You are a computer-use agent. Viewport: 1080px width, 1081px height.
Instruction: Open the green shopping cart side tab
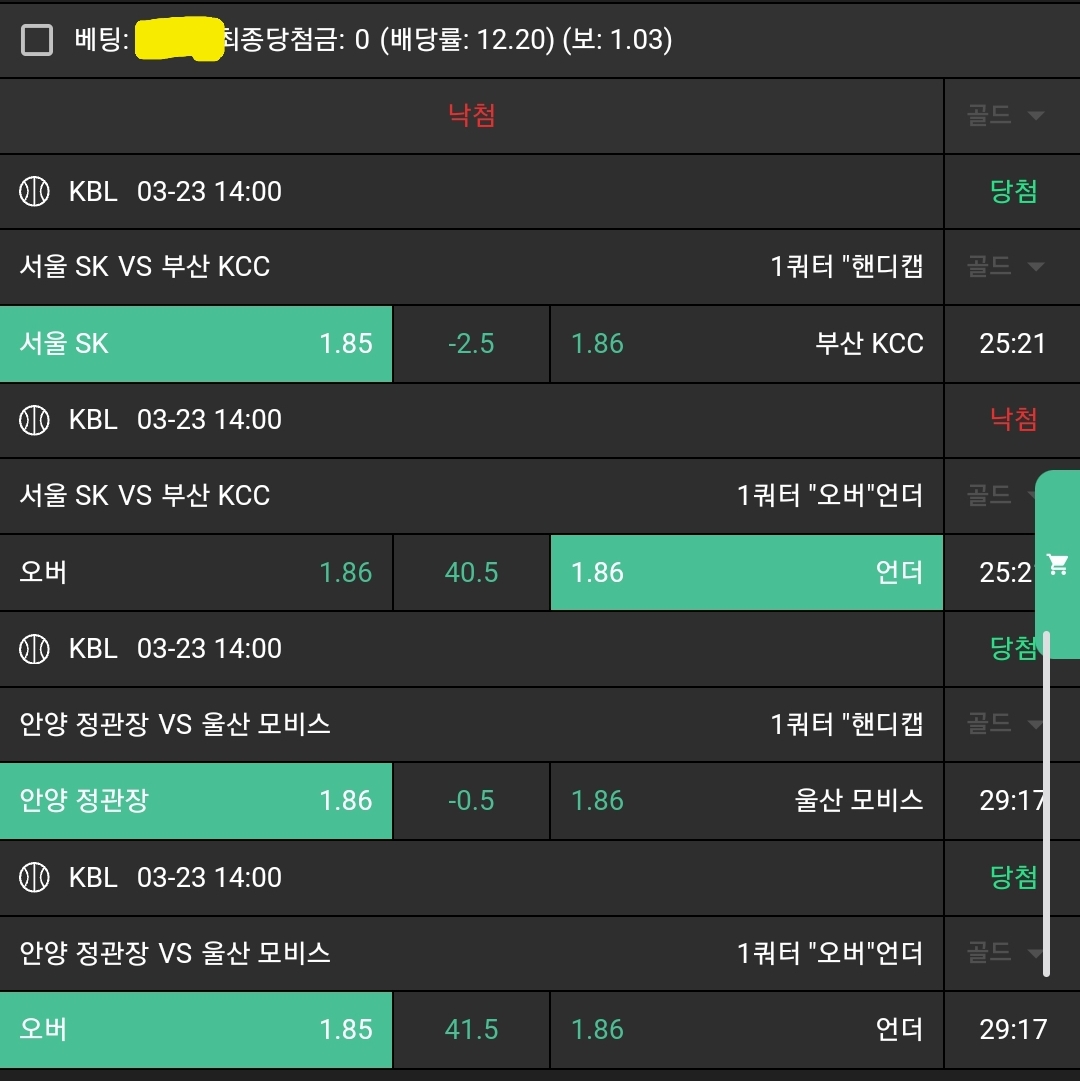point(1057,565)
